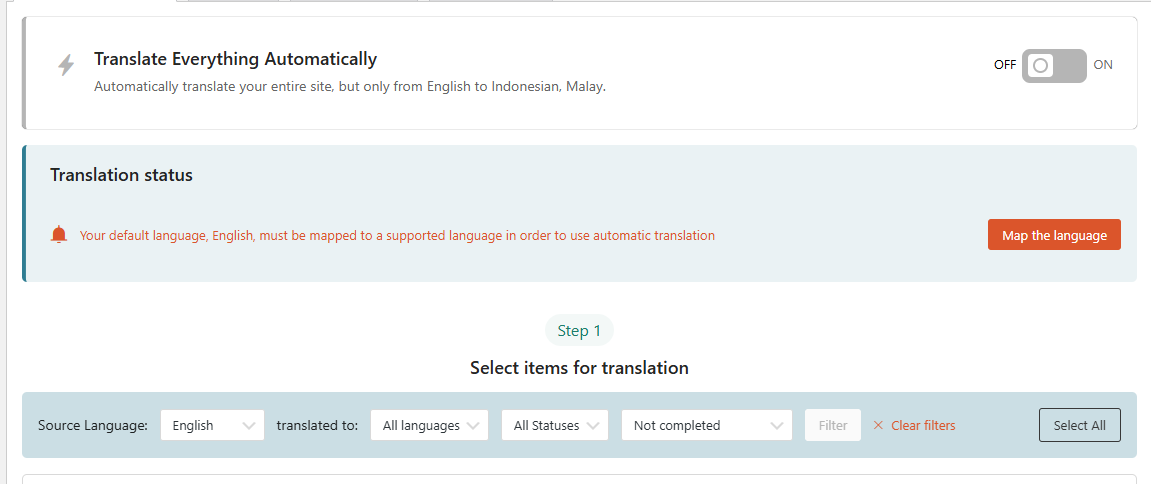Click the Map the language button
This screenshot has height=484, width=1151.
pyautogui.click(x=1054, y=235)
